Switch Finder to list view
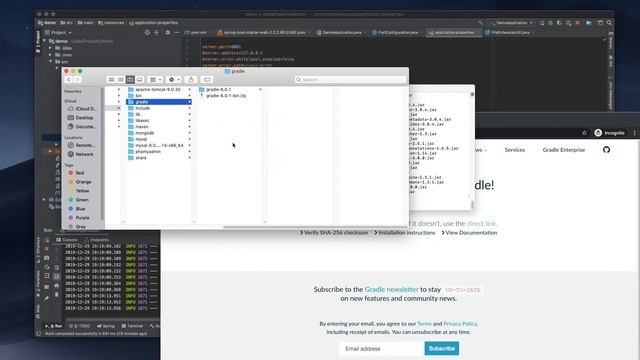 click(120, 80)
